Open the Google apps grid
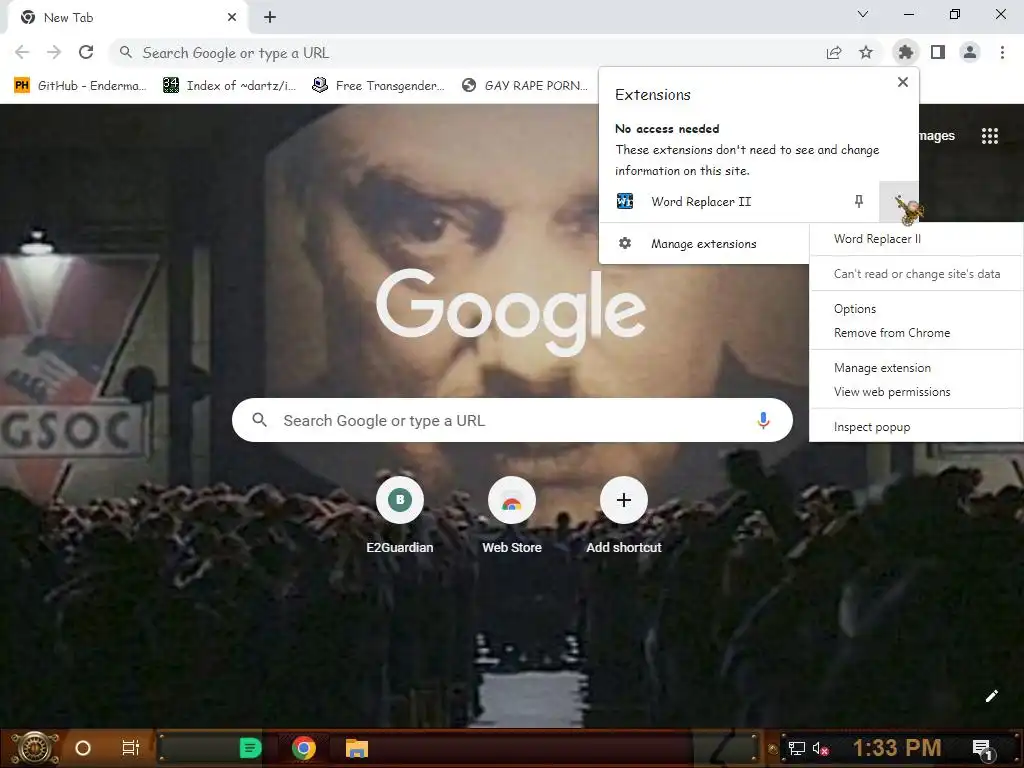 click(x=990, y=136)
